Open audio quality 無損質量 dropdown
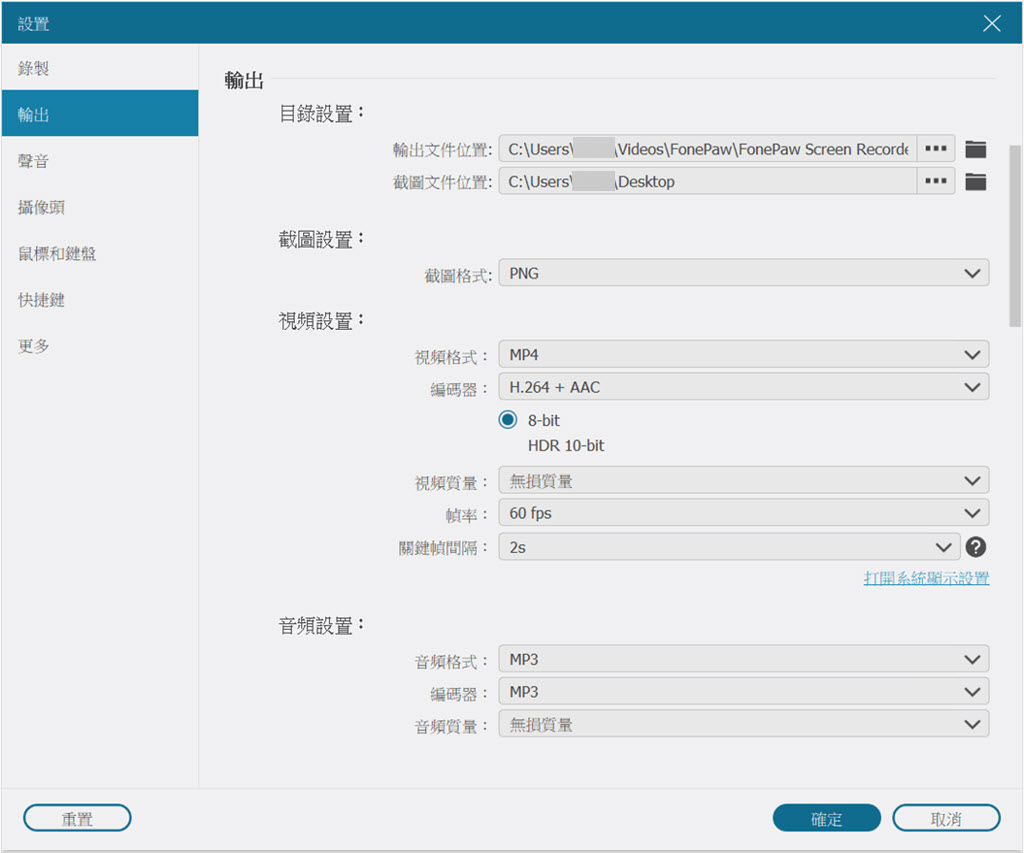1024x853 pixels. (x=744, y=724)
